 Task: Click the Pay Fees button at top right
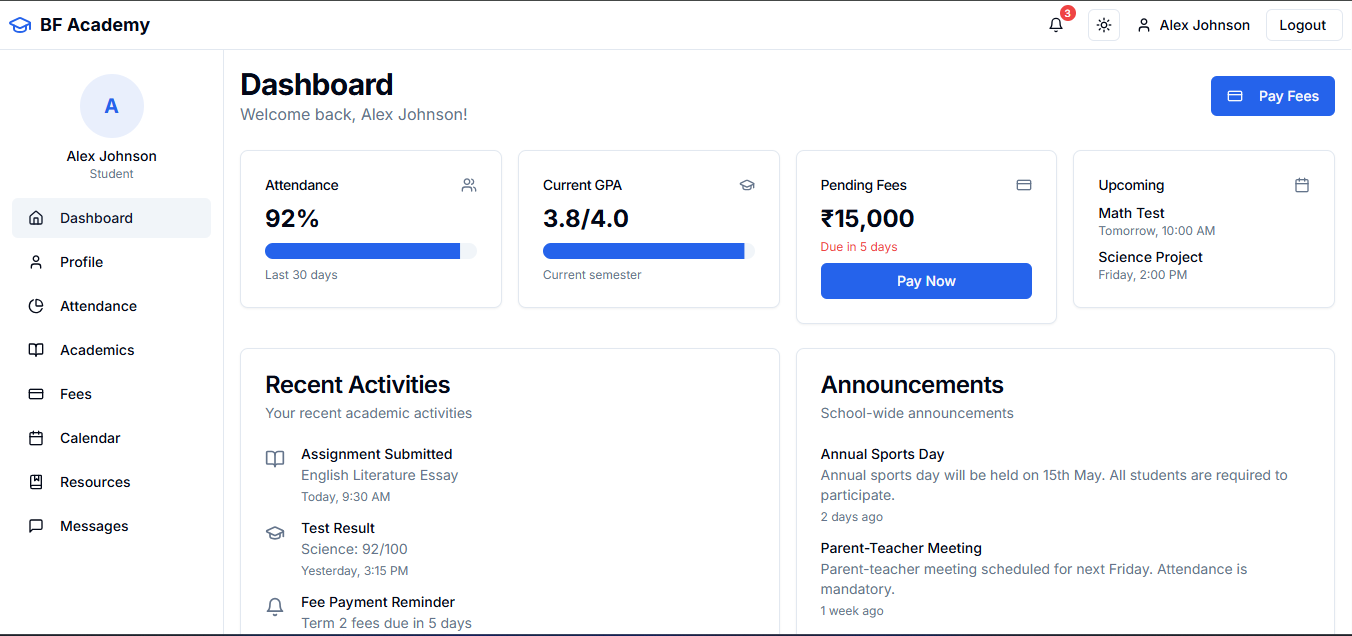click(x=1272, y=96)
